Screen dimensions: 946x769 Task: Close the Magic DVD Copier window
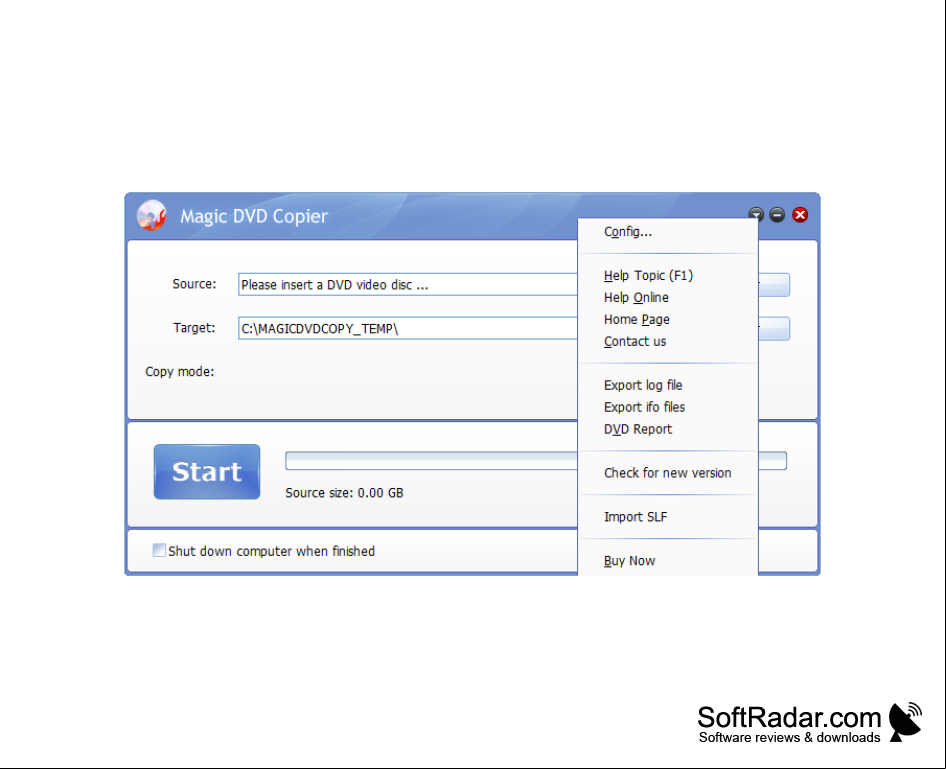click(x=800, y=215)
